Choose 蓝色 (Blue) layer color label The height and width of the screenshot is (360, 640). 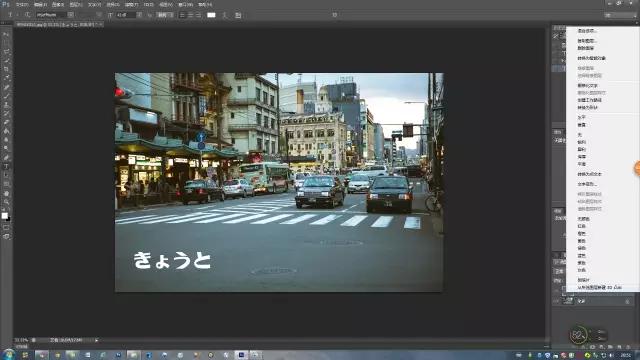click(582, 256)
